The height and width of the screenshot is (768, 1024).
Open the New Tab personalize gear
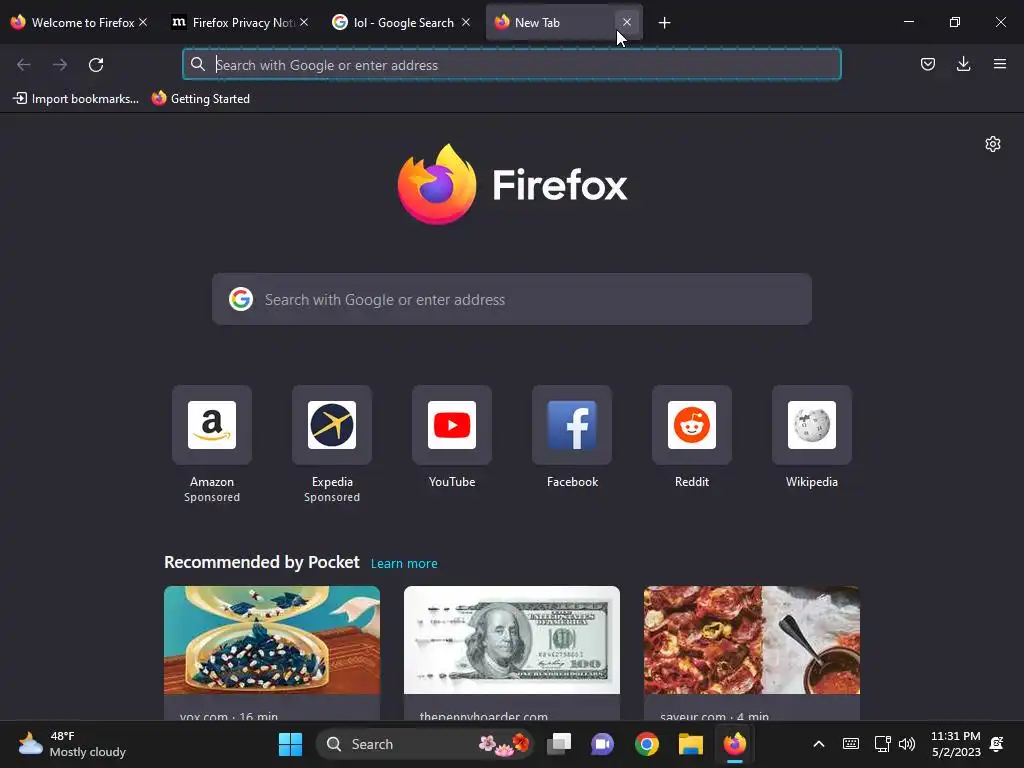coord(993,144)
